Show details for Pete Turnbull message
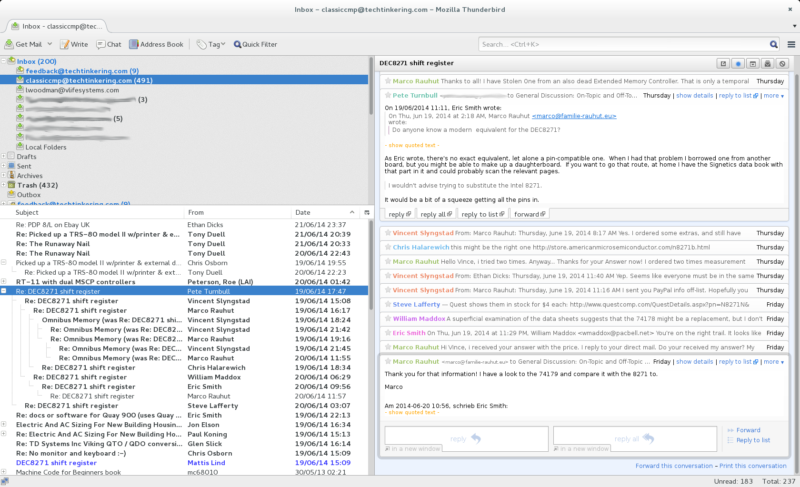 click(x=694, y=95)
